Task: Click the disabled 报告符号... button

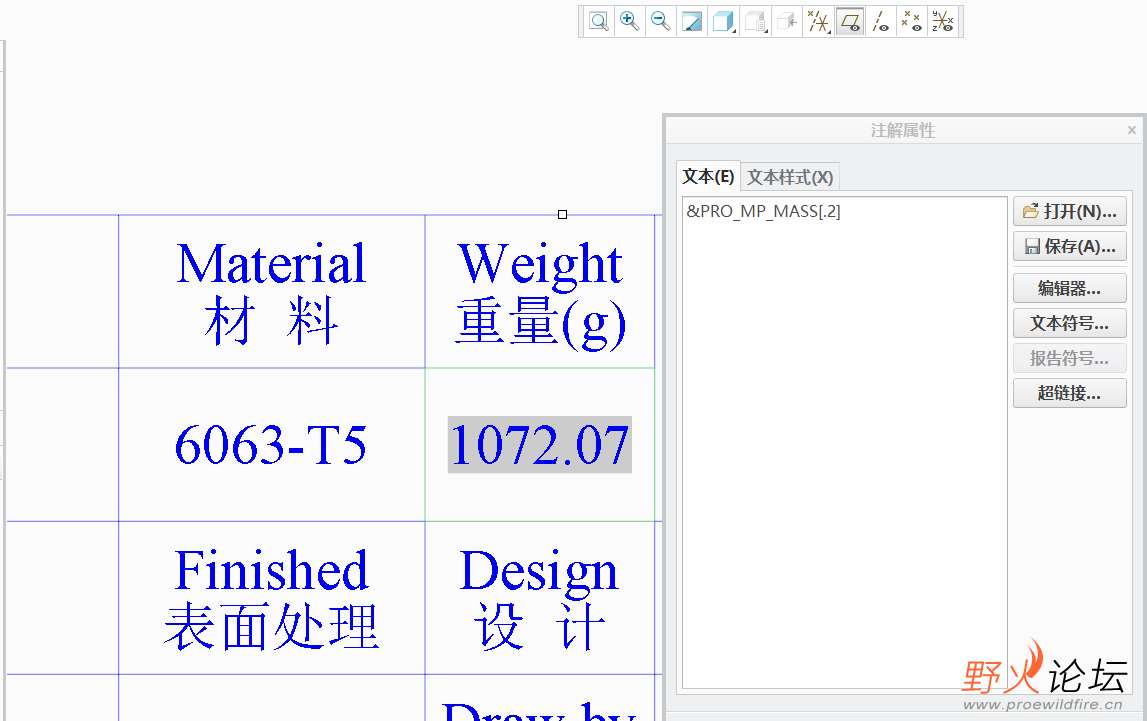Action: [x=1069, y=358]
